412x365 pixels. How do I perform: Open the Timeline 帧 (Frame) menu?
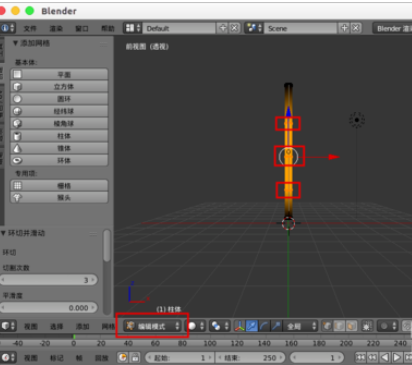(x=79, y=358)
